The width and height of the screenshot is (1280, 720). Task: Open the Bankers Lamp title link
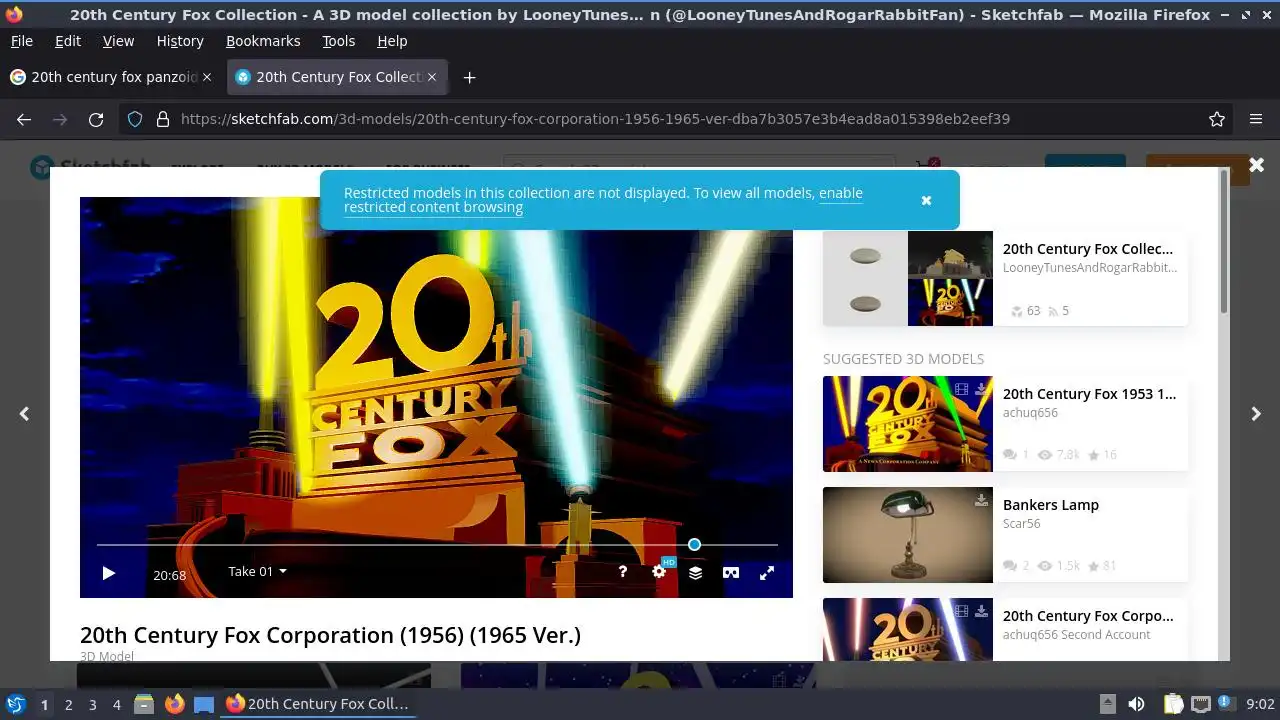point(1051,505)
